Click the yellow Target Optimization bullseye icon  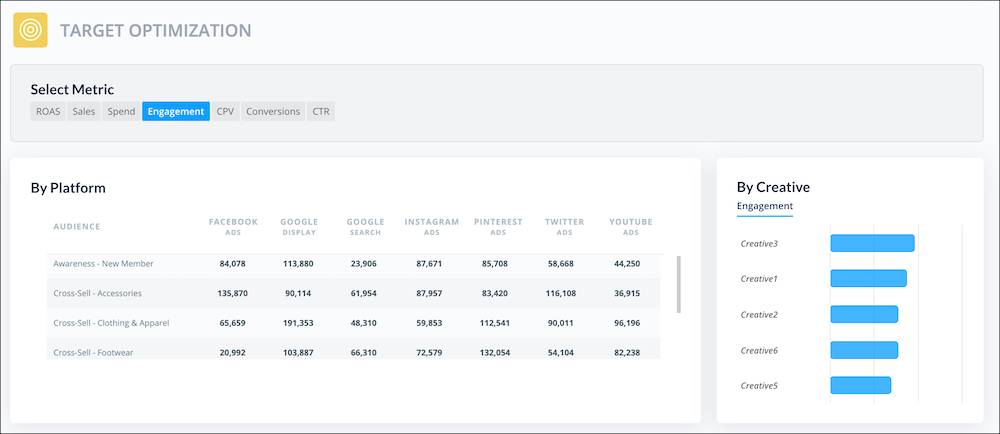31,30
